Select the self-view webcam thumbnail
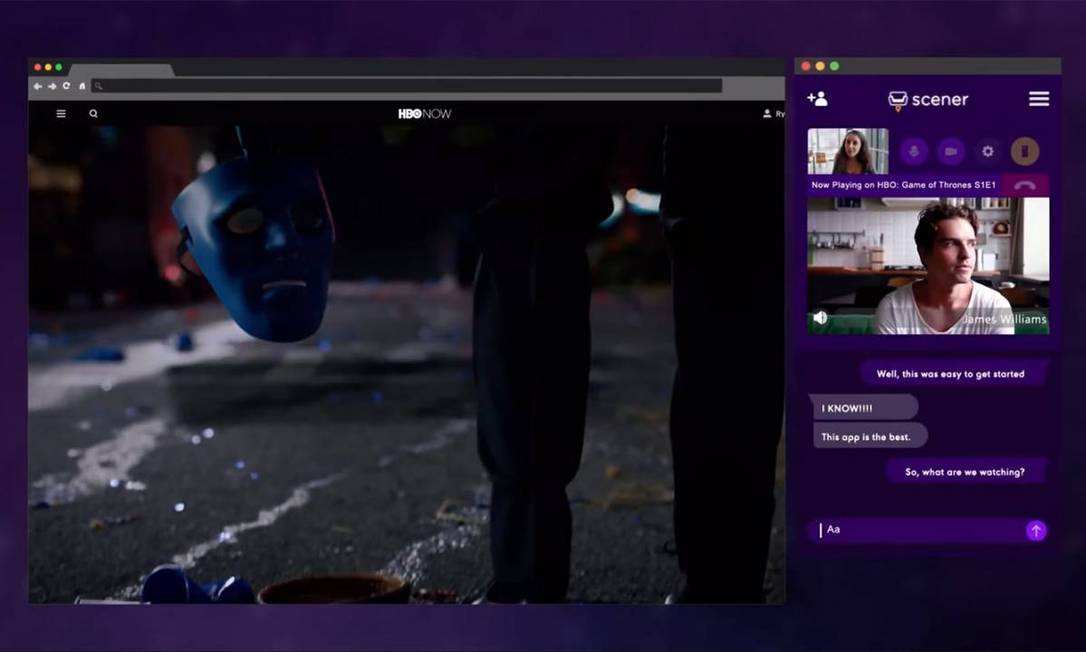 click(848, 151)
